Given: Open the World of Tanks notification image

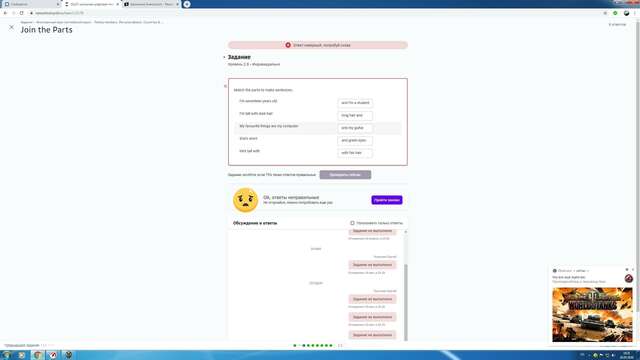Looking at the screenshot, I should tap(592, 314).
